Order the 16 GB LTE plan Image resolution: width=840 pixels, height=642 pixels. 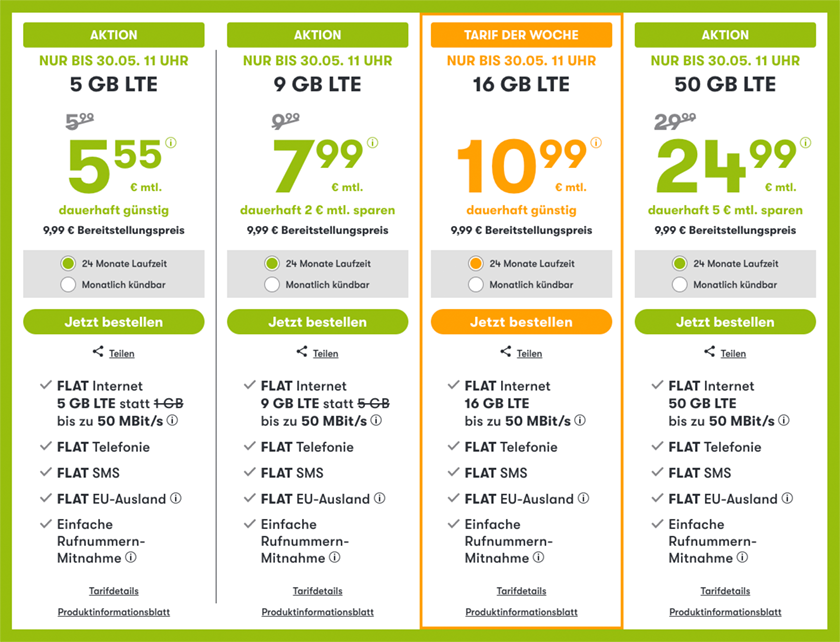pyautogui.click(x=521, y=322)
